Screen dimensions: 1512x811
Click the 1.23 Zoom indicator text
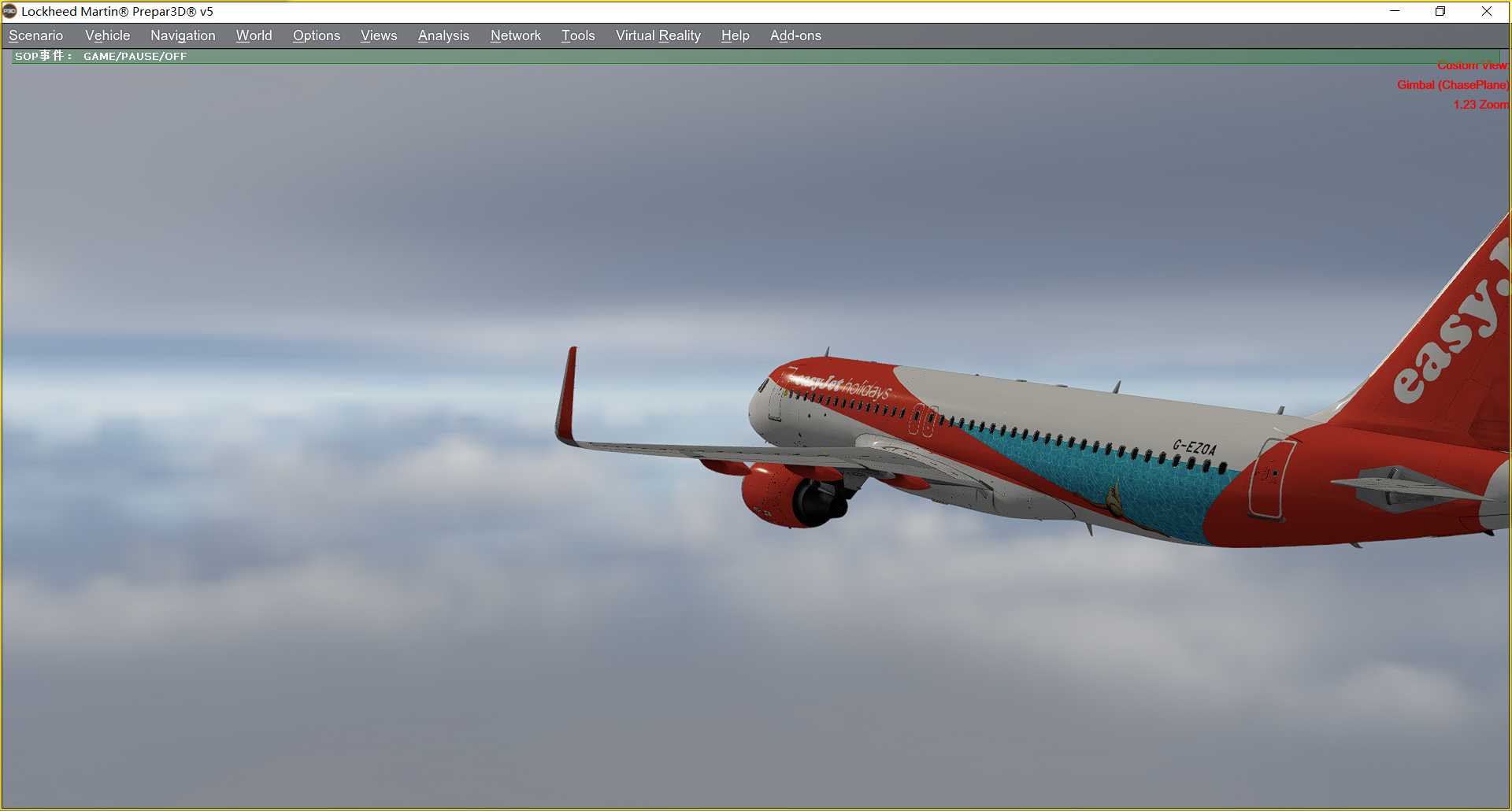point(1480,105)
